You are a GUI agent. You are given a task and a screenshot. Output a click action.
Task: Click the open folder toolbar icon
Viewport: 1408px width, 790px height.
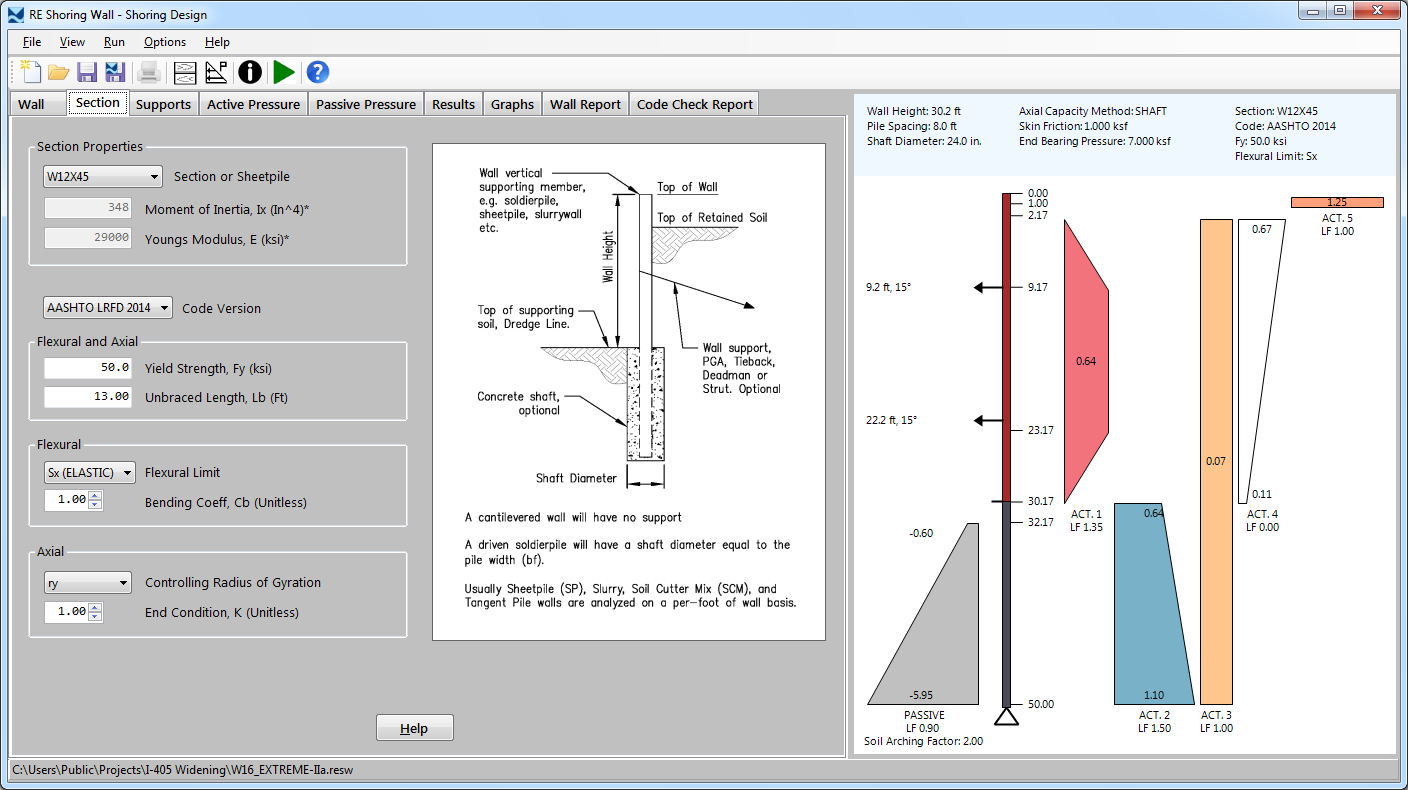click(x=59, y=72)
